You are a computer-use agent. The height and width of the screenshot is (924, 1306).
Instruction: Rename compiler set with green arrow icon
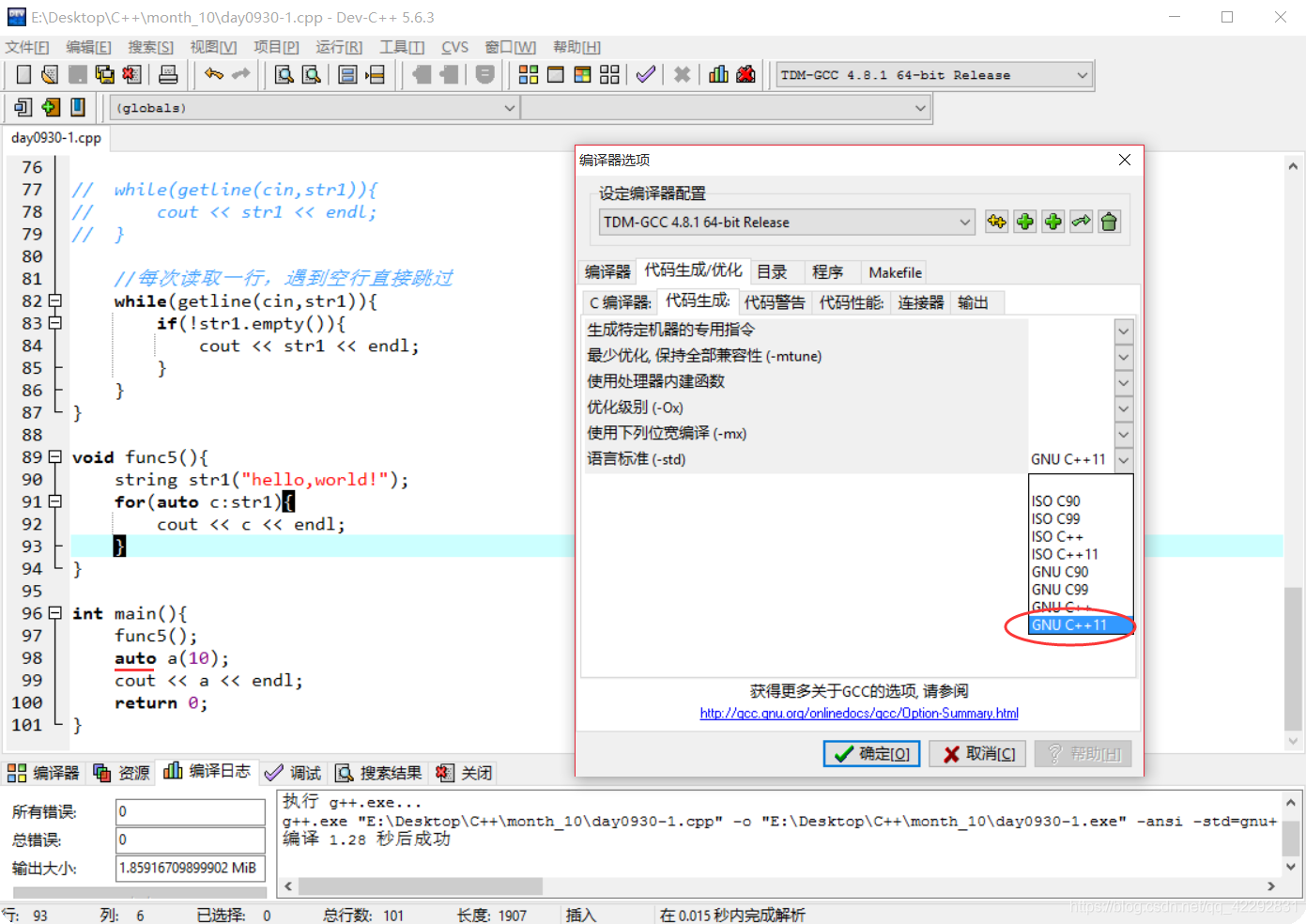click(1081, 222)
